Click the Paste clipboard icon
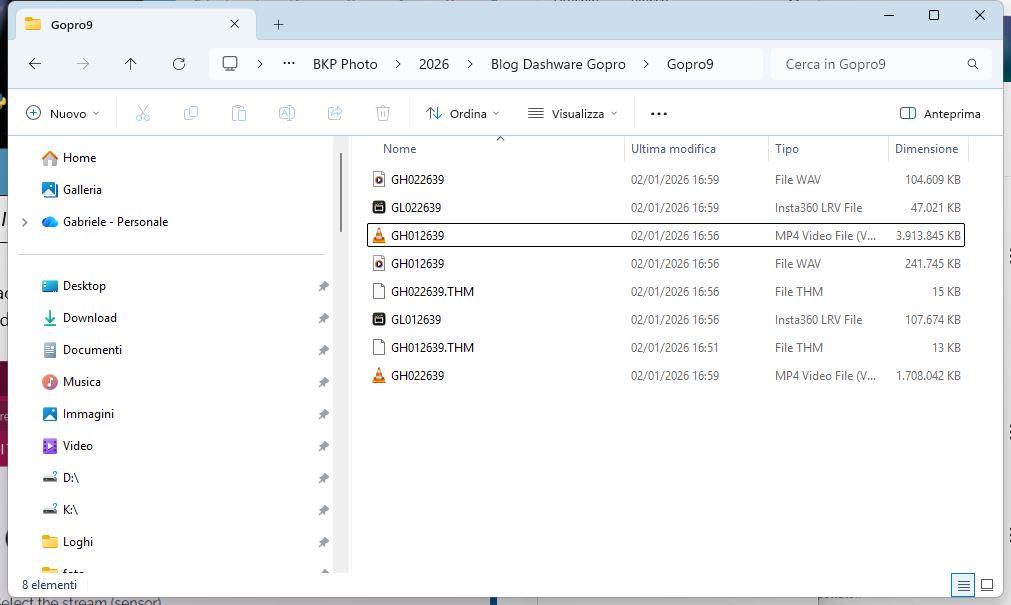Screen dimensions: 1011x605 [x=239, y=114]
